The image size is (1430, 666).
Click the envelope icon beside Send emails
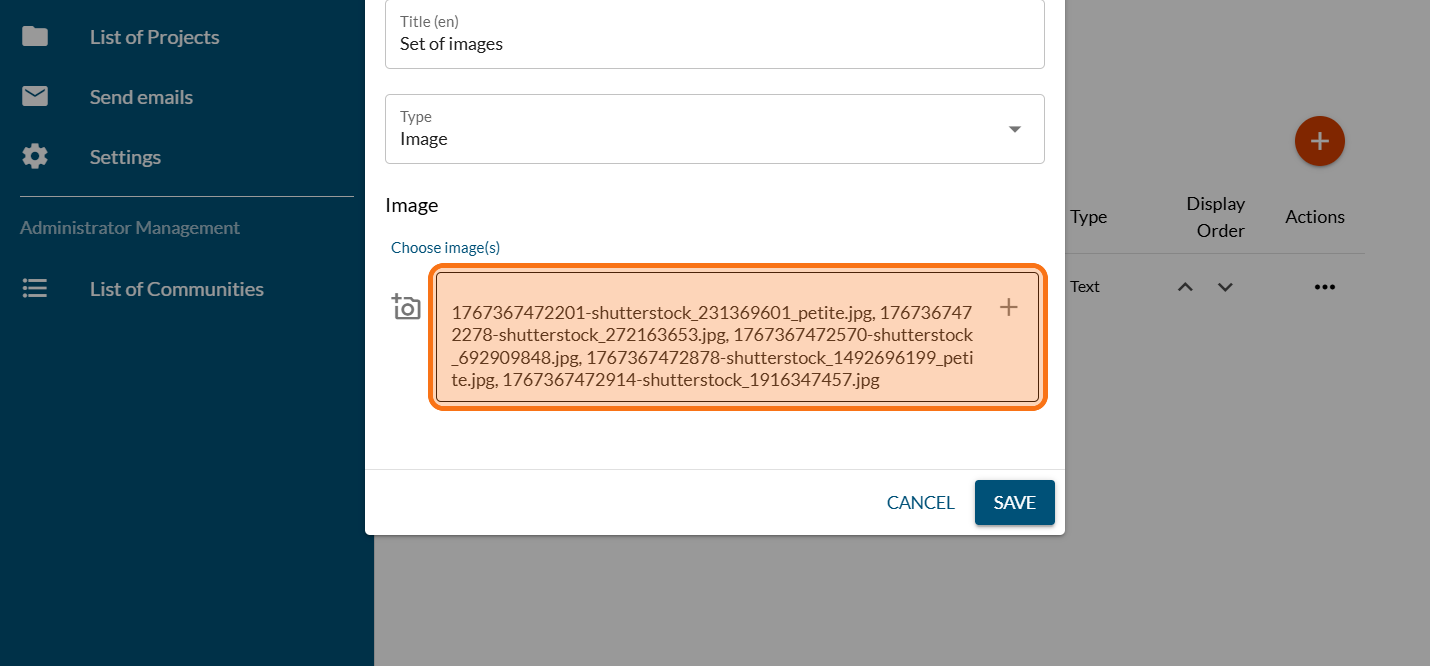[35, 97]
